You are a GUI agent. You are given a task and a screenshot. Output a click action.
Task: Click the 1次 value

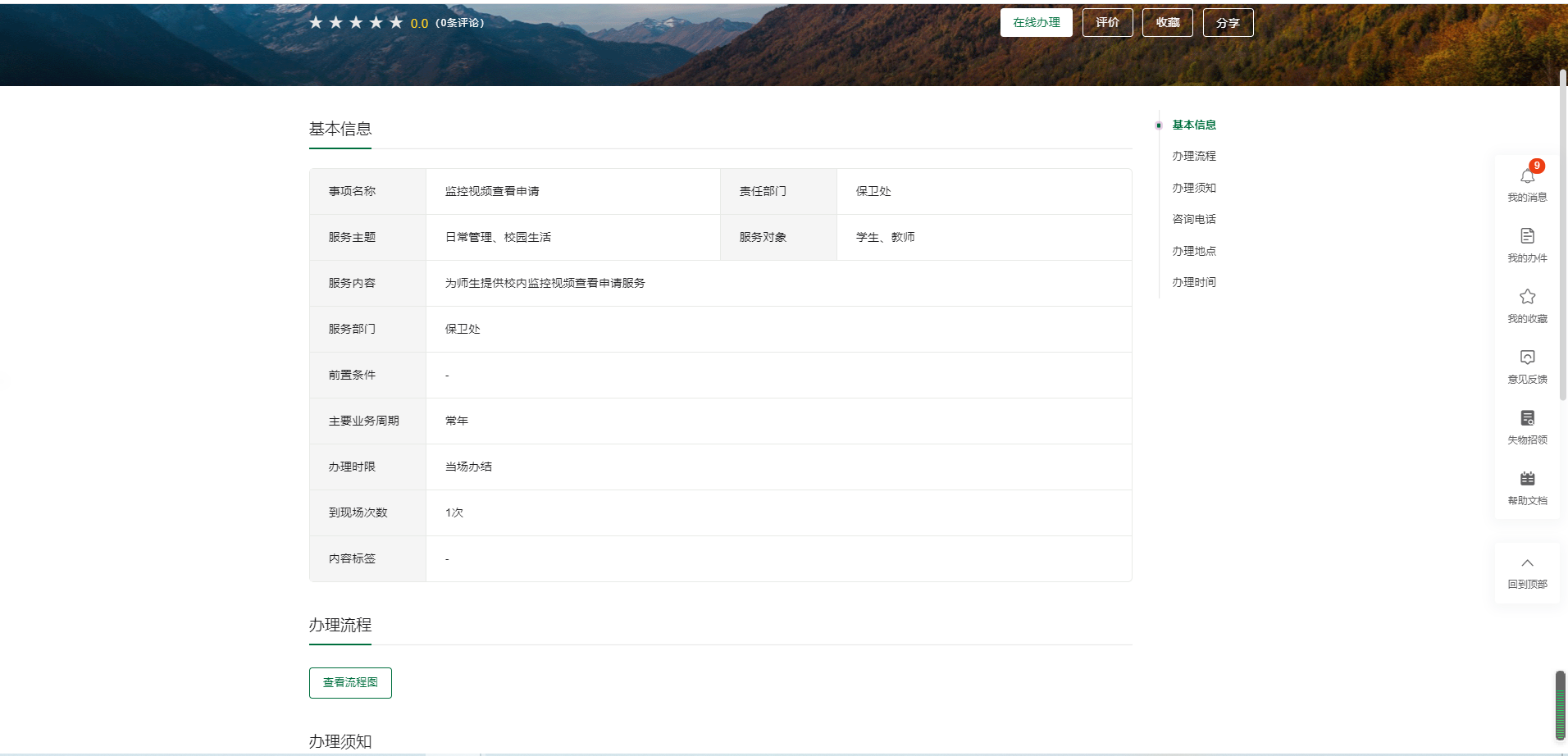pyautogui.click(x=454, y=512)
